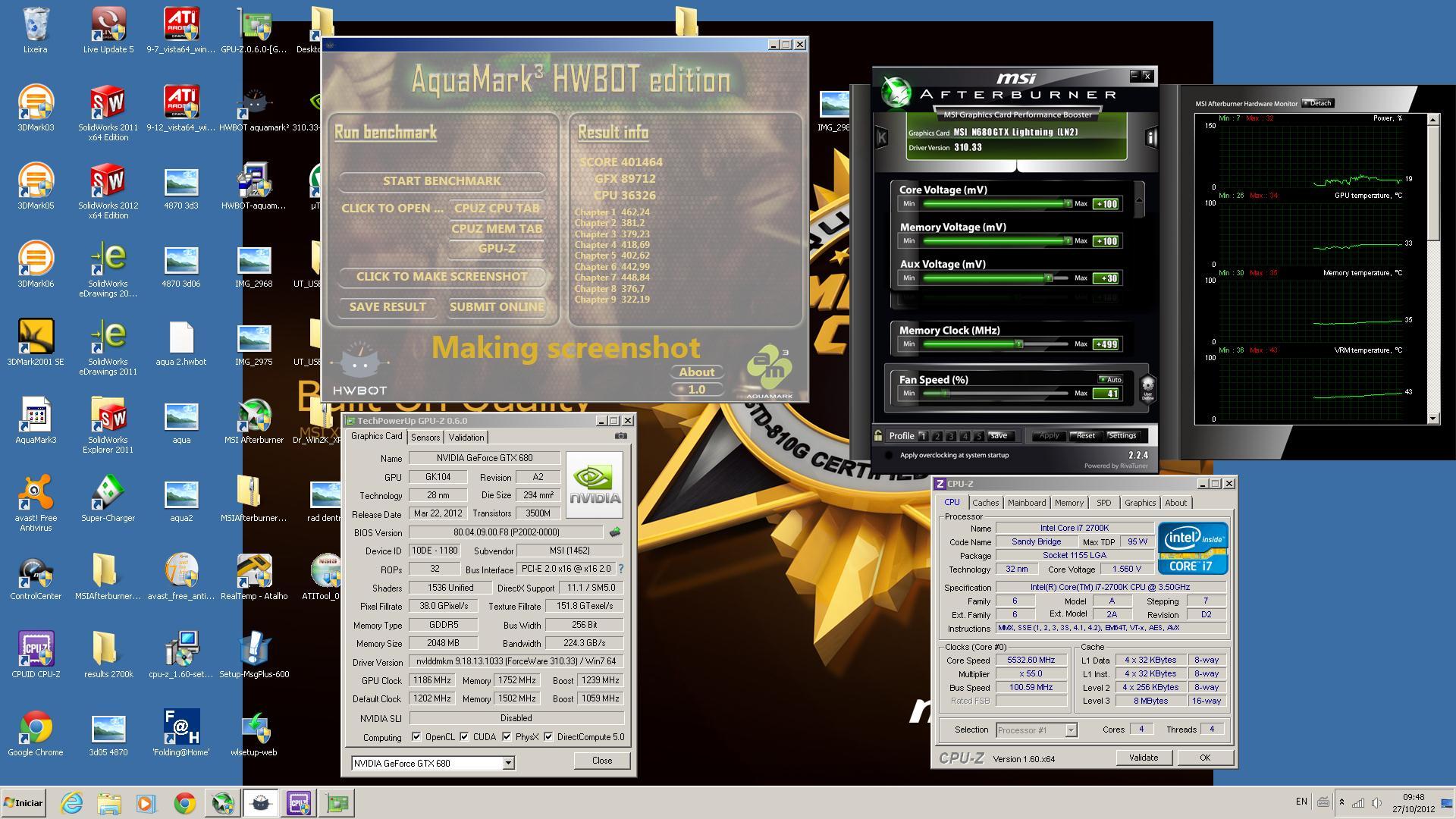Select profile slot 1 in Afterburner
This screenshot has width=1456, height=819.
923,436
